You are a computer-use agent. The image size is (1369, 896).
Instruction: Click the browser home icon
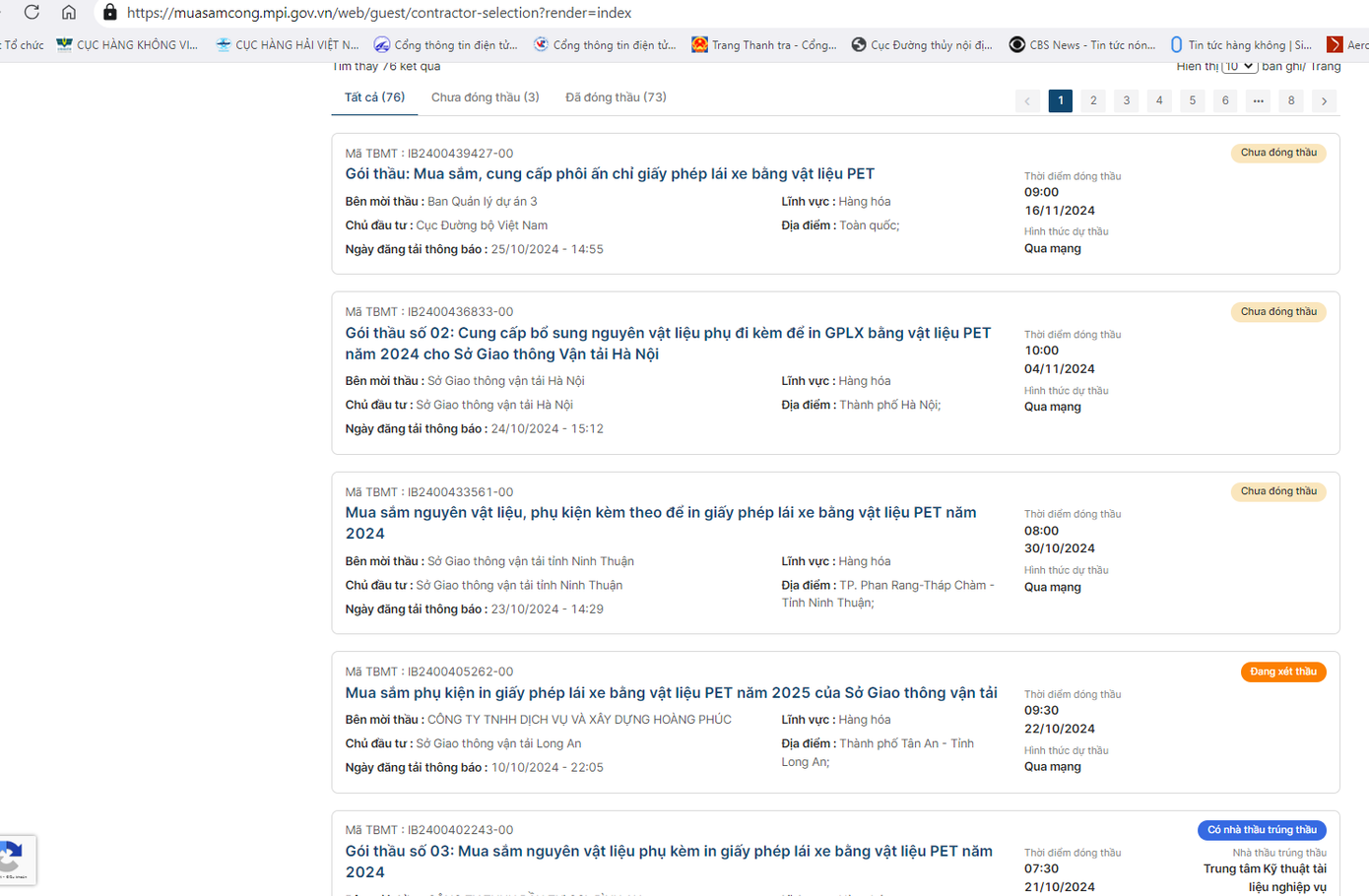(68, 13)
